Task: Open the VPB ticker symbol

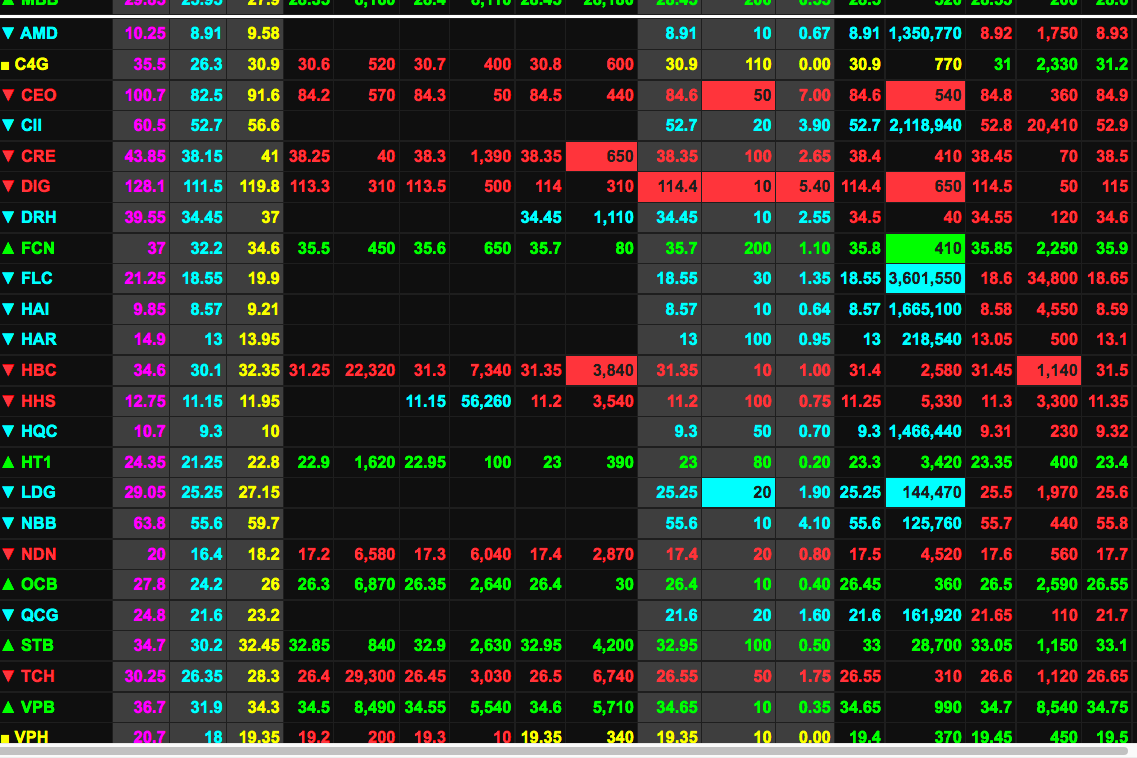Action: [37, 707]
